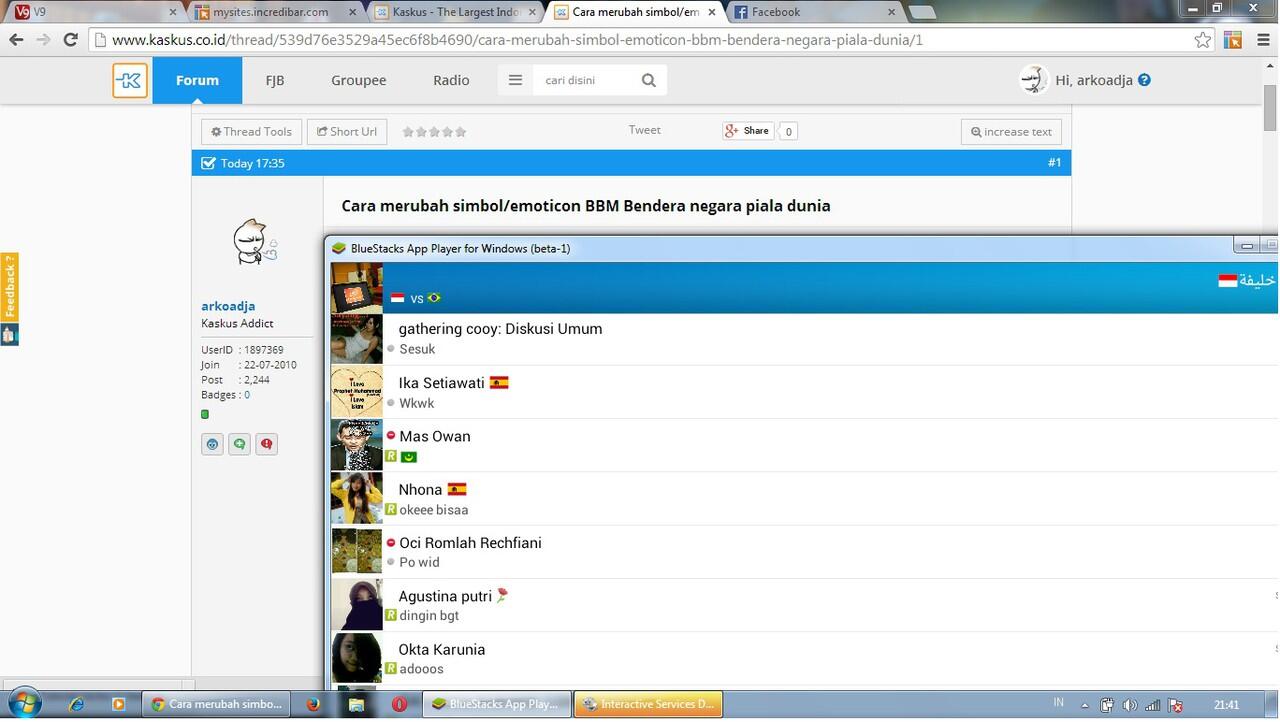
Task: Report post with red exclamation icon
Action: 266,444
